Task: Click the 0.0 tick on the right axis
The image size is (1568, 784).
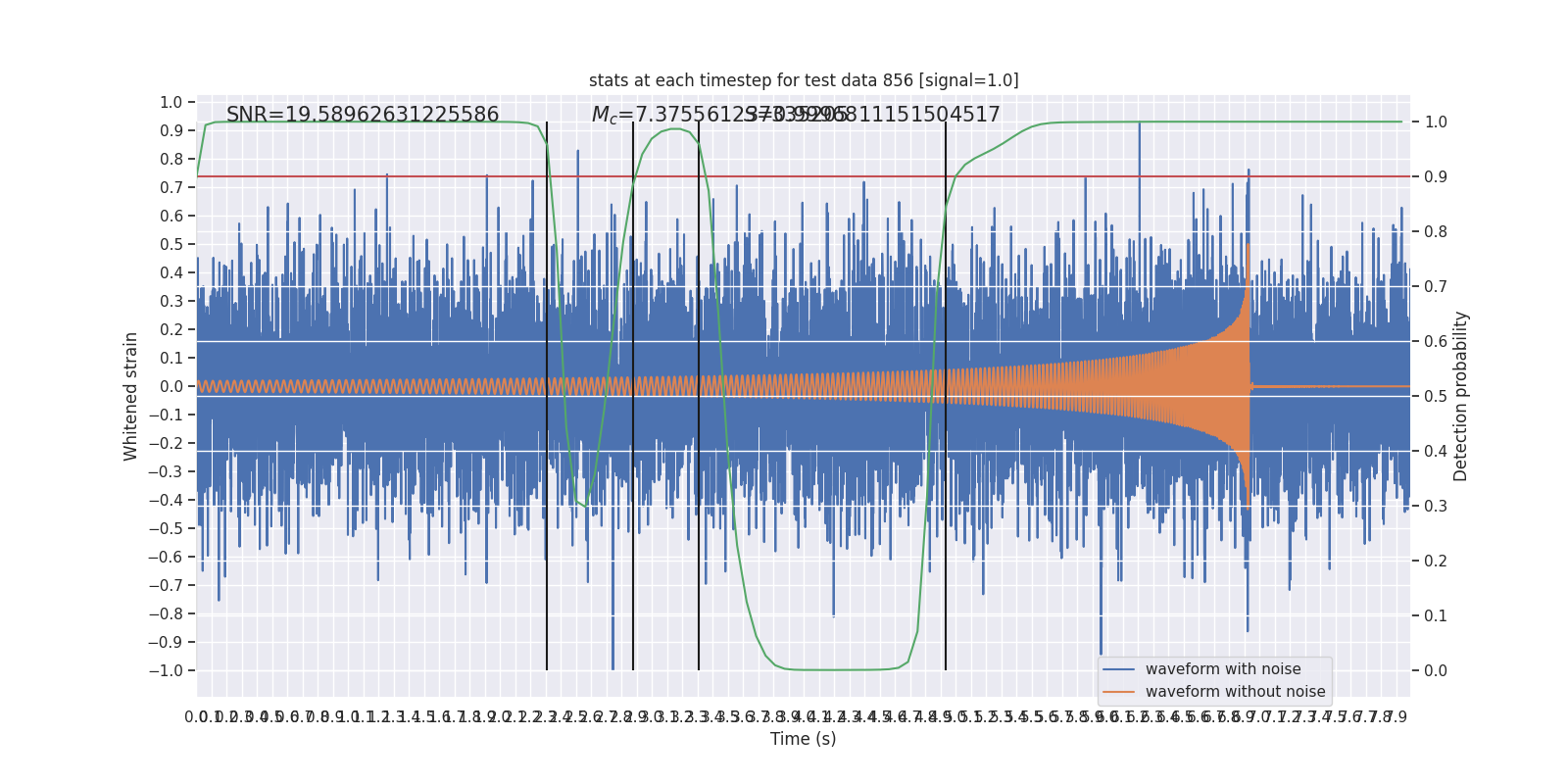Action: point(1436,670)
